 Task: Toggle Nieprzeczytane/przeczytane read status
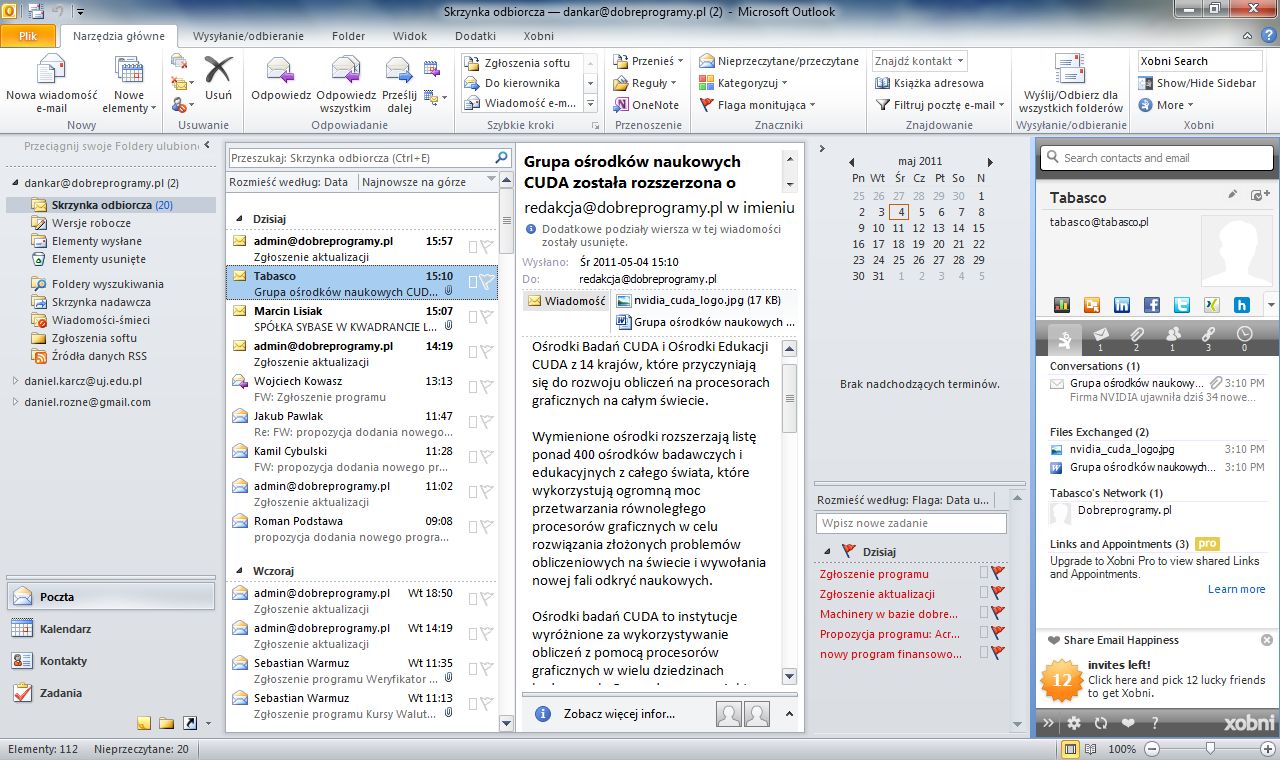pos(779,61)
